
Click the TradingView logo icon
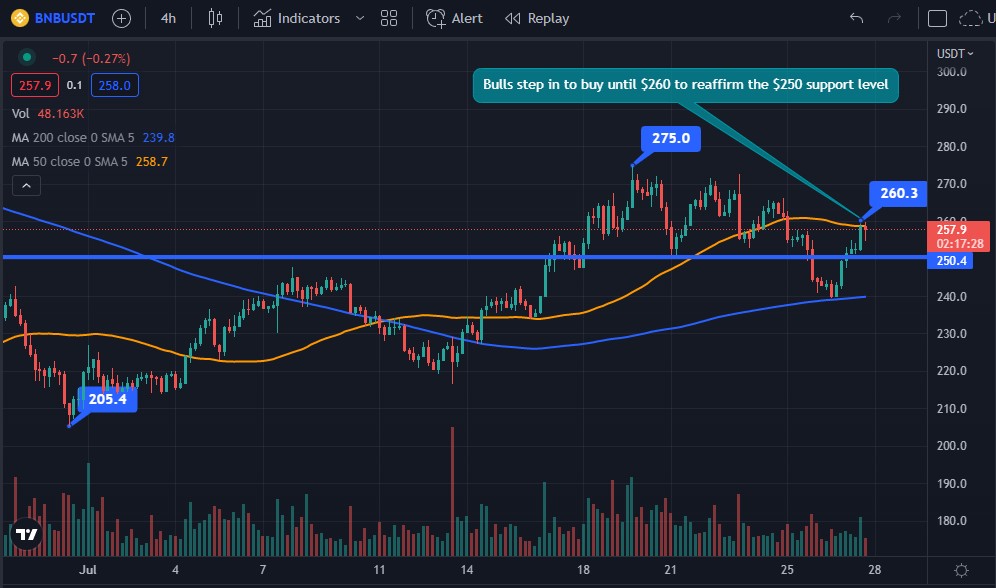coord(27,534)
